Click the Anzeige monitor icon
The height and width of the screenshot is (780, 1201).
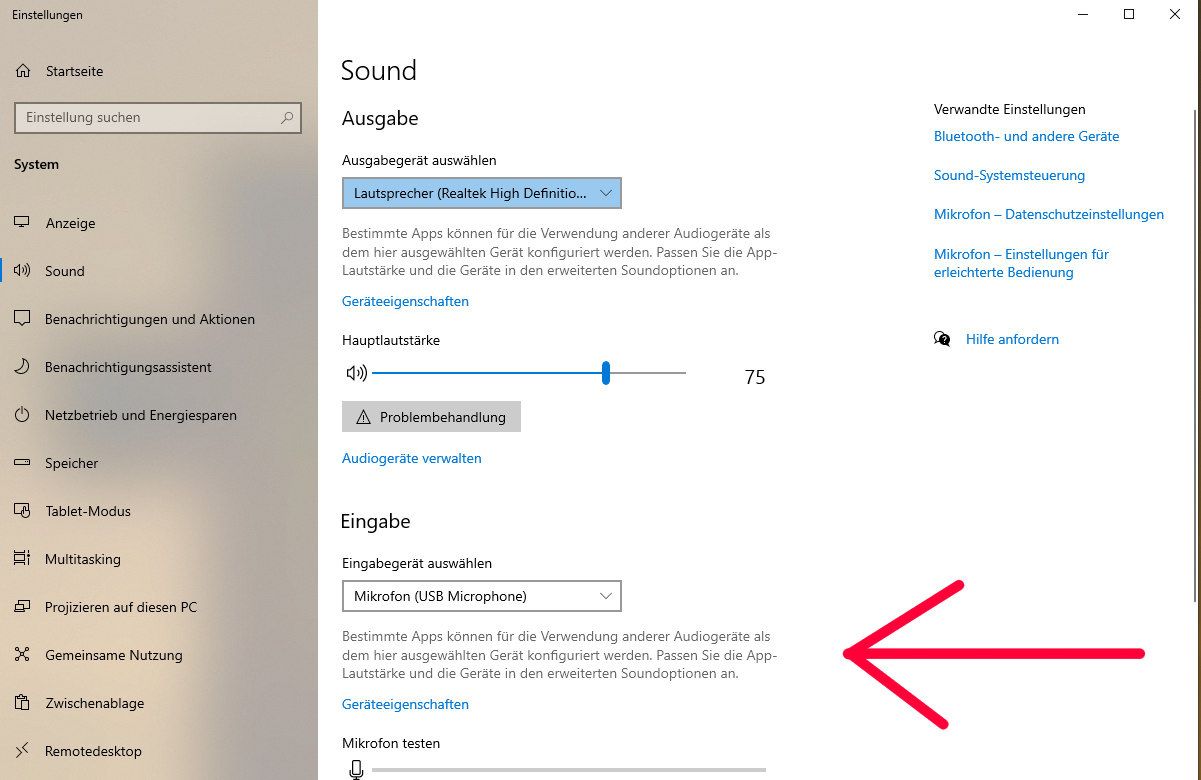tap(23, 223)
